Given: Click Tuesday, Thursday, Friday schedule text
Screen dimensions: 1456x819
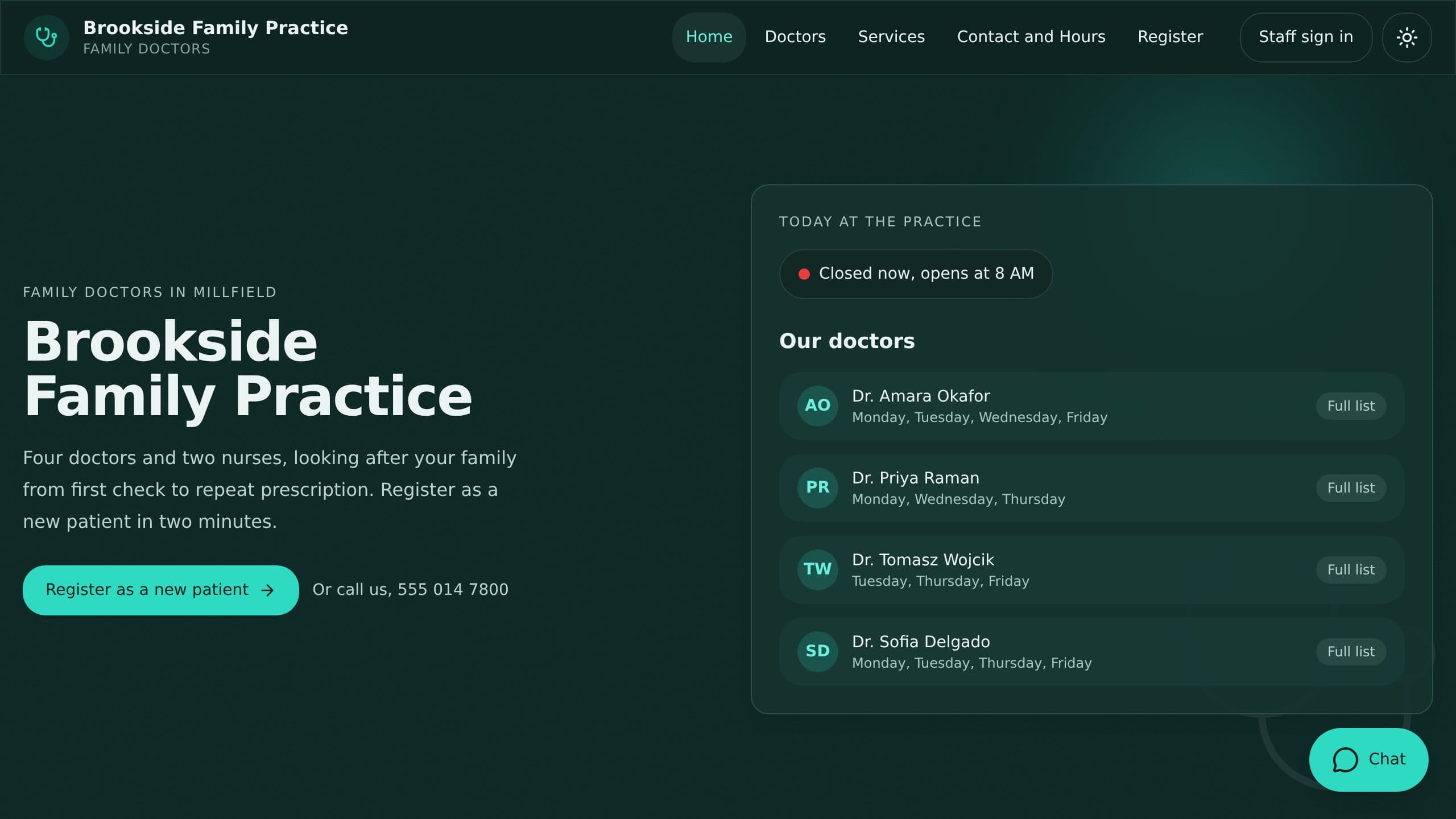Looking at the screenshot, I should tap(941, 581).
